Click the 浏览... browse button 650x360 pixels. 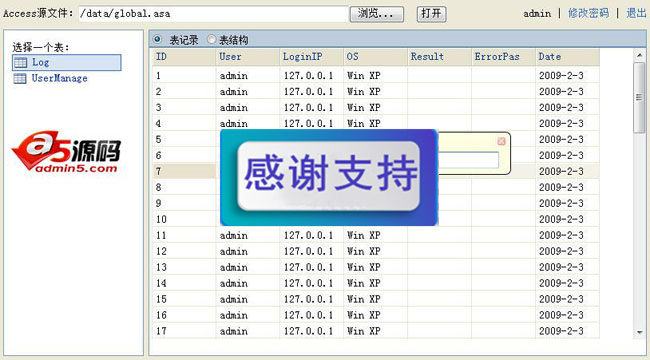tap(376, 14)
